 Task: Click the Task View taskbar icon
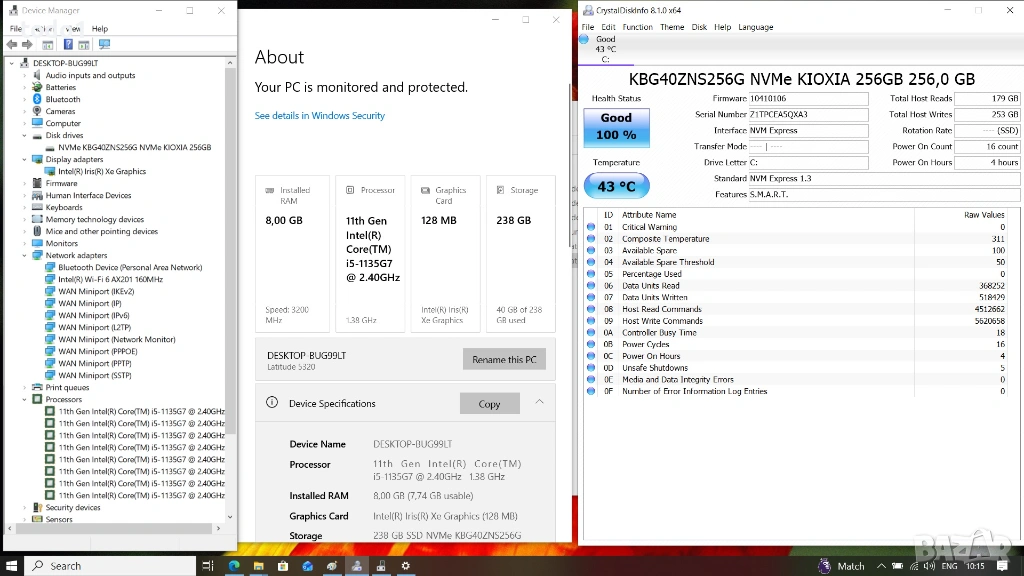point(208,566)
